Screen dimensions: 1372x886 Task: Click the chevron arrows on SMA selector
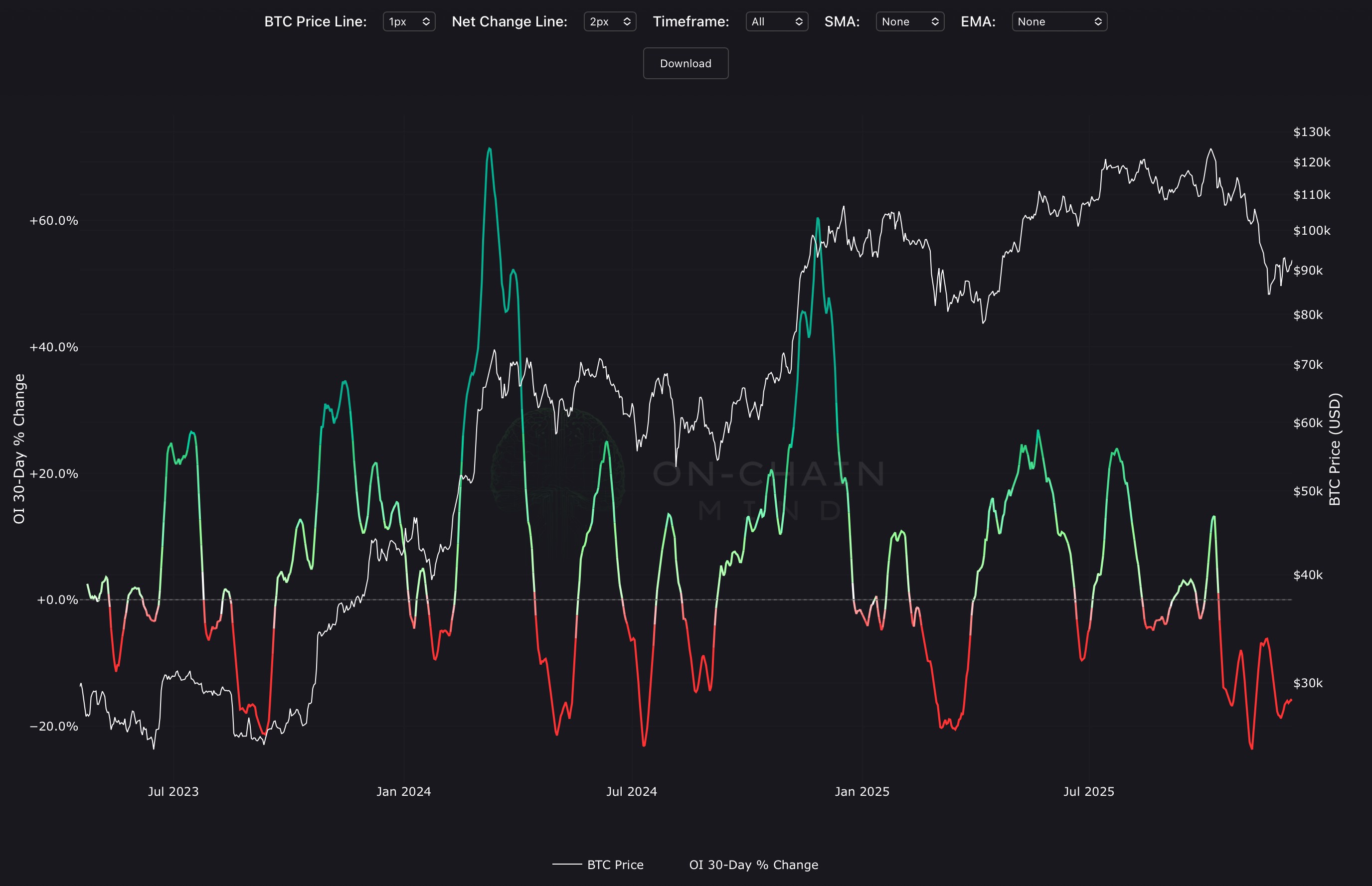935,22
